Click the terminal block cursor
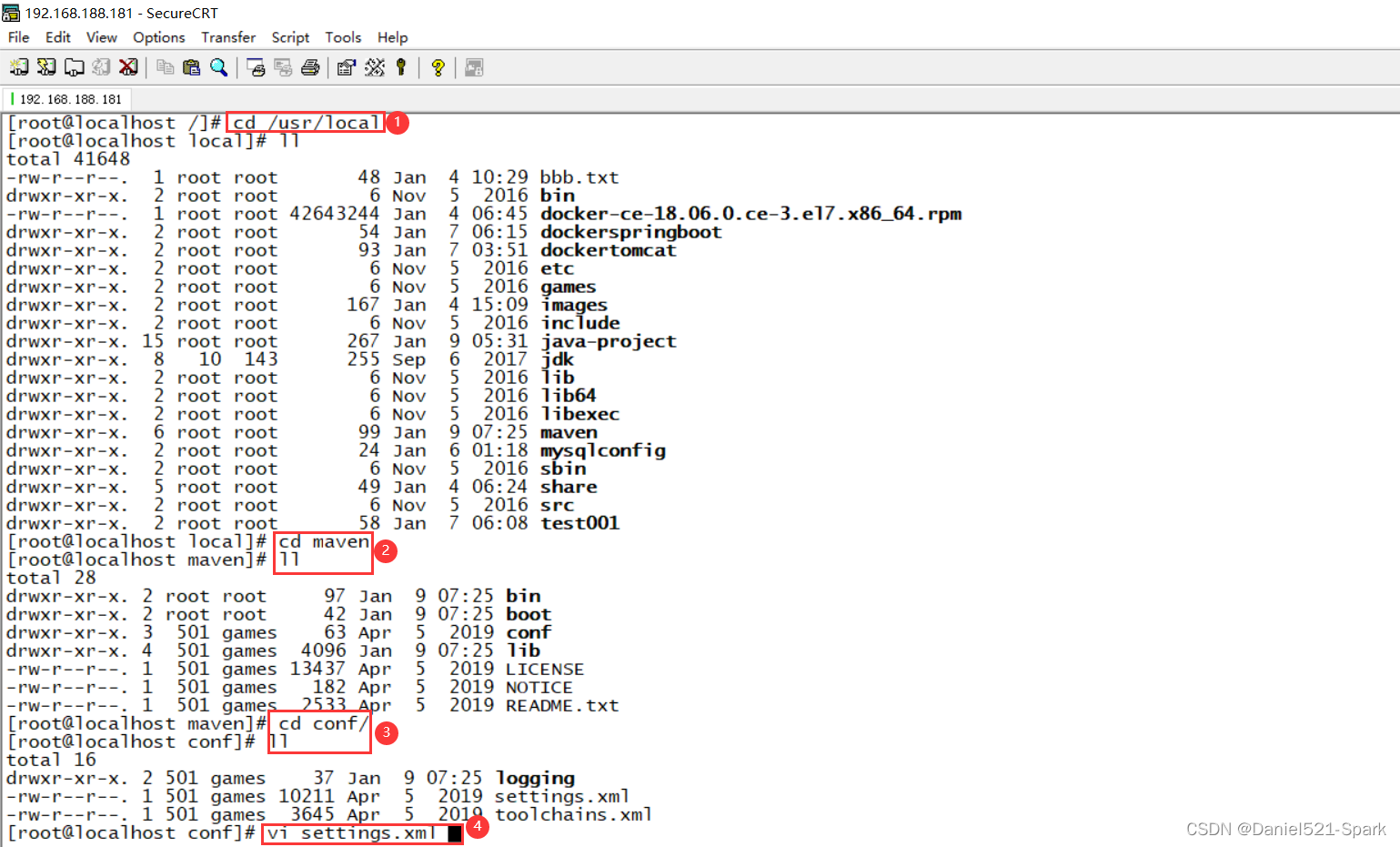Screen dimensions: 1400x847 point(455,833)
